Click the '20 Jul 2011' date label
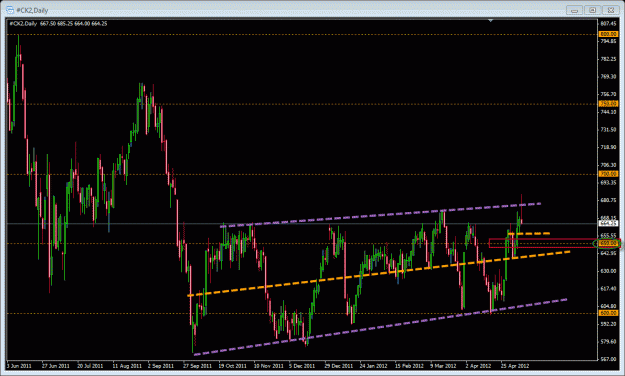The height and width of the screenshot is (376, 625). tap(90, 366)
